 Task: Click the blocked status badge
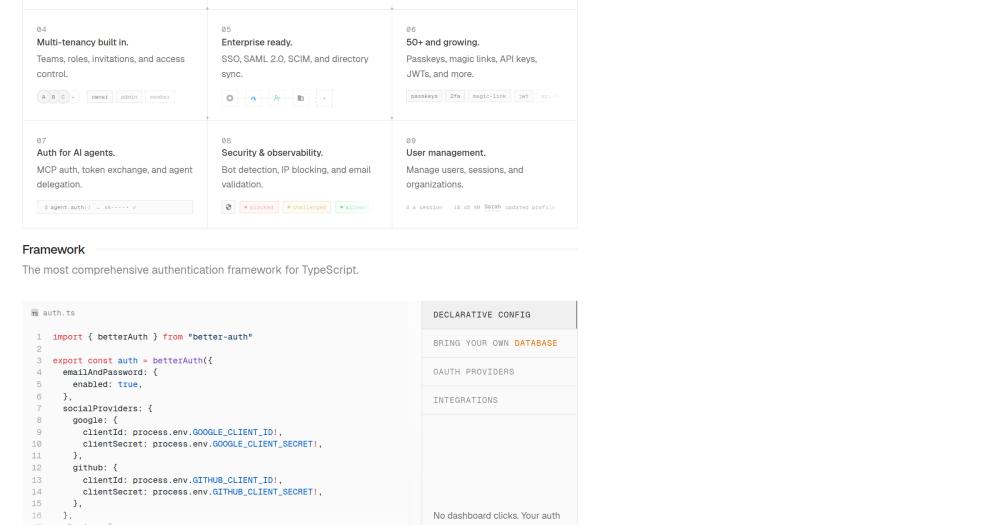click(x=259, y=207)
